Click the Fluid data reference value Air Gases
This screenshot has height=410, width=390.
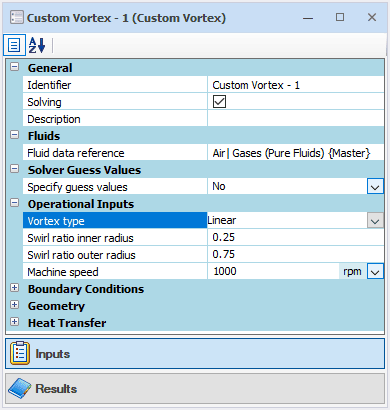pyautogui.click(x=296, y=153)
